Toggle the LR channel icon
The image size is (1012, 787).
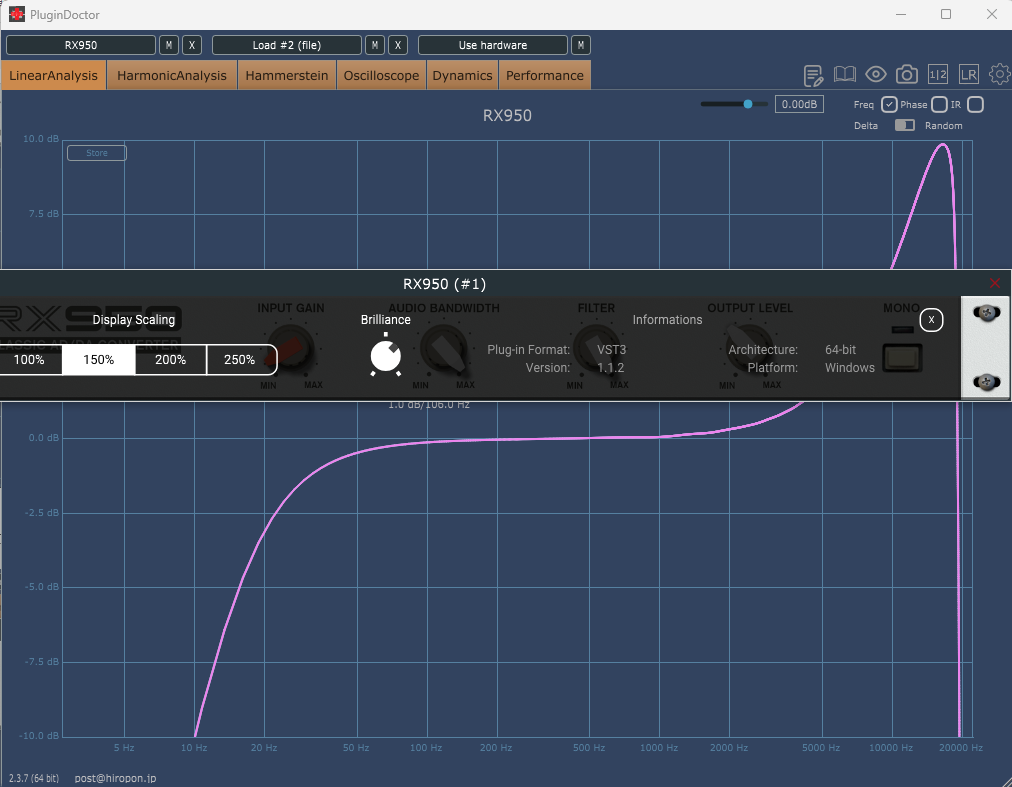point(969,75)
